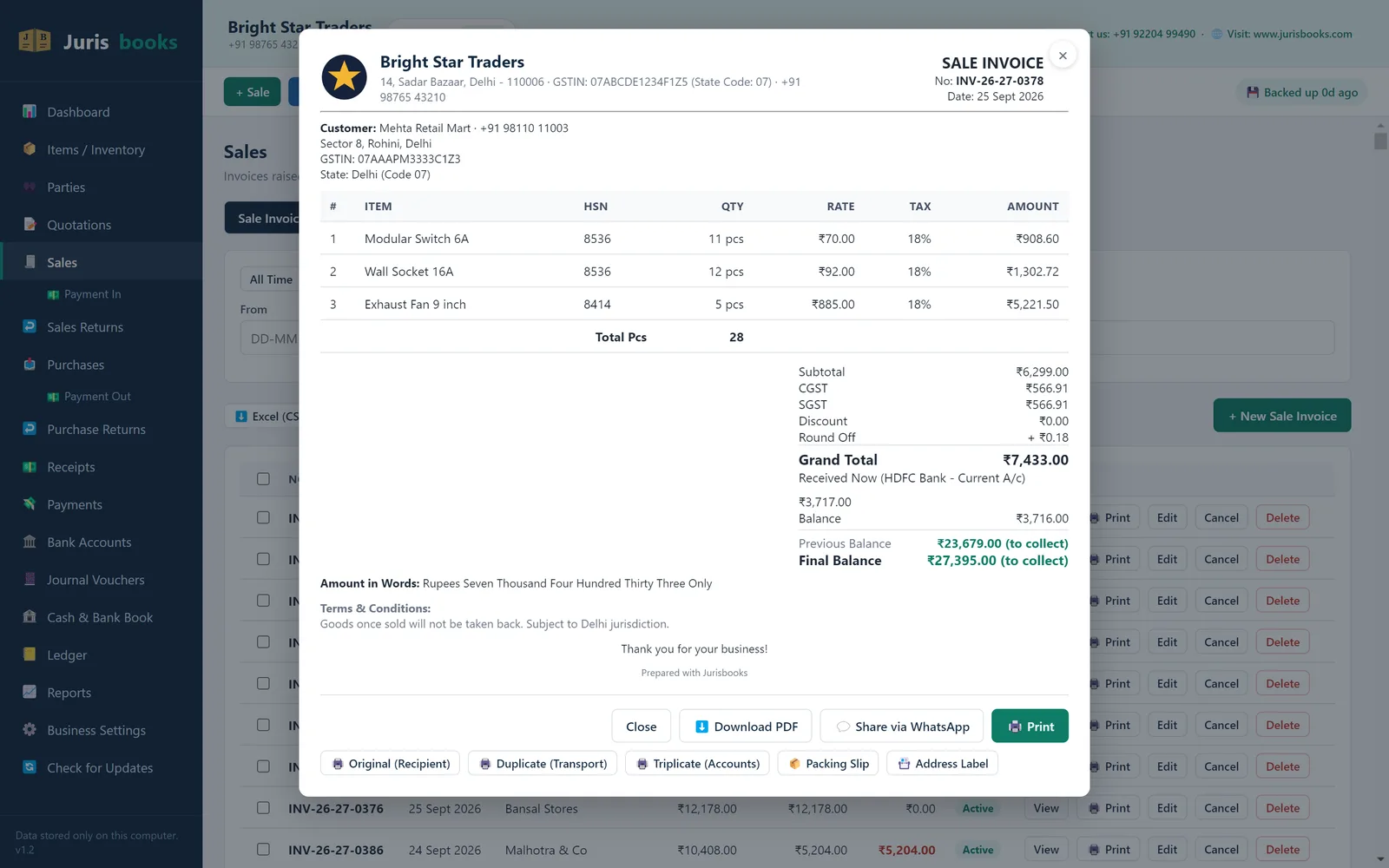Click Final Balance ₹27,395.00 amount
Viewport: 1389px width, 868px height.
click(x=997, y=561)
